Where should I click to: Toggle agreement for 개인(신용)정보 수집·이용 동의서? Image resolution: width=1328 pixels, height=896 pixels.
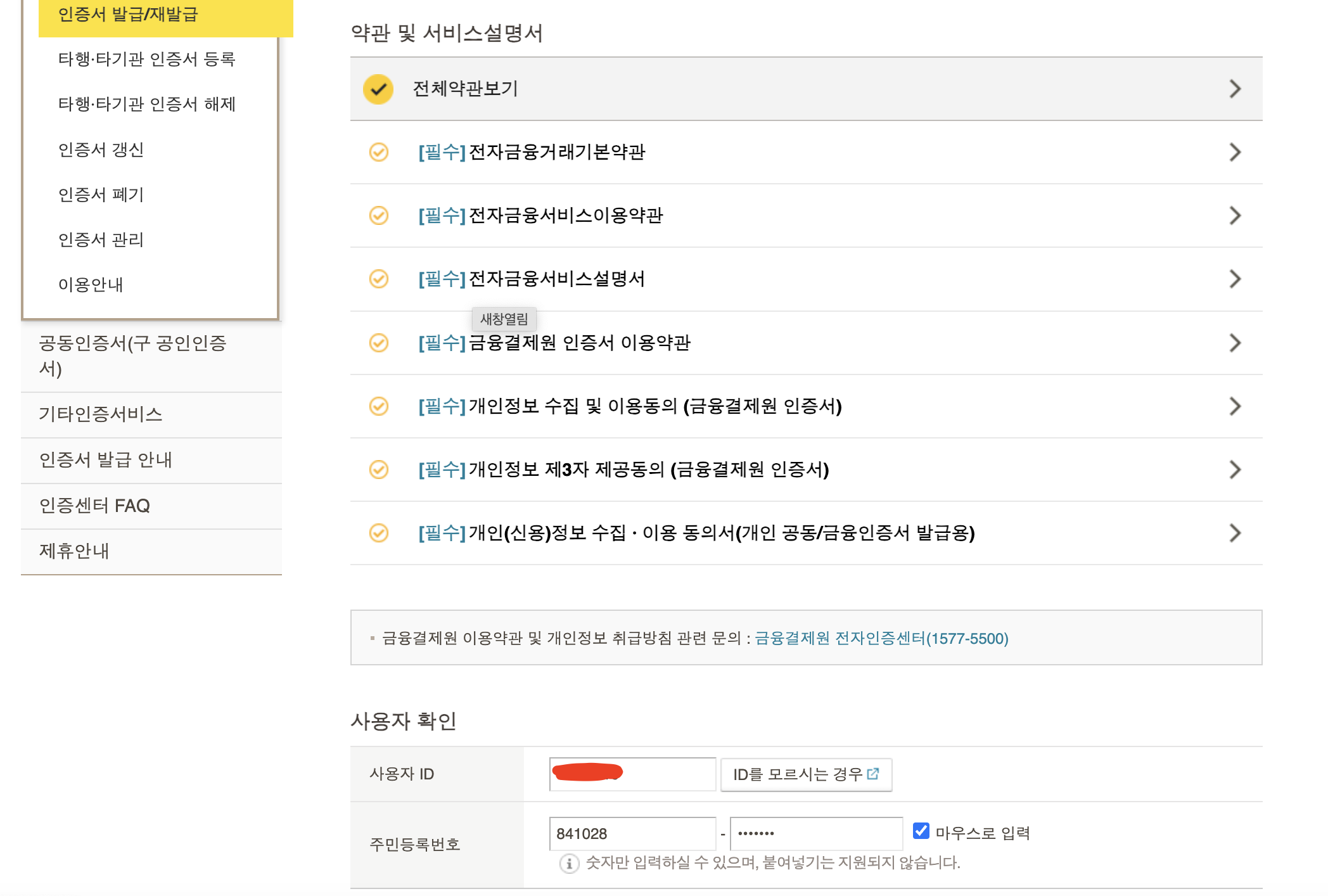pyautogui.click(x=379, y=533)
